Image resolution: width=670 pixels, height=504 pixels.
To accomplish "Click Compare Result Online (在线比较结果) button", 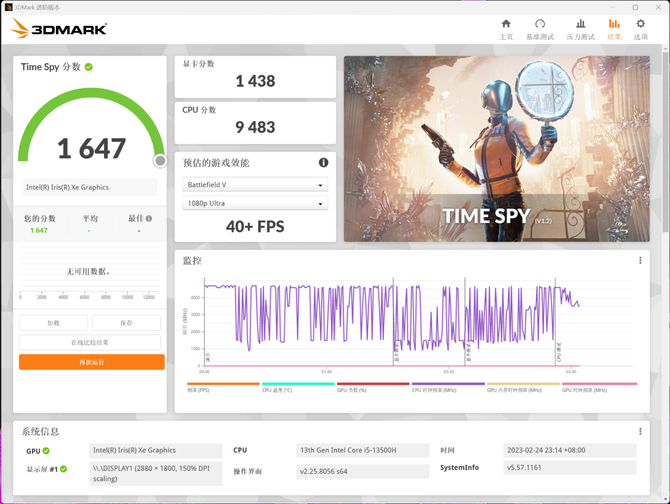I will tap(90, 343).
